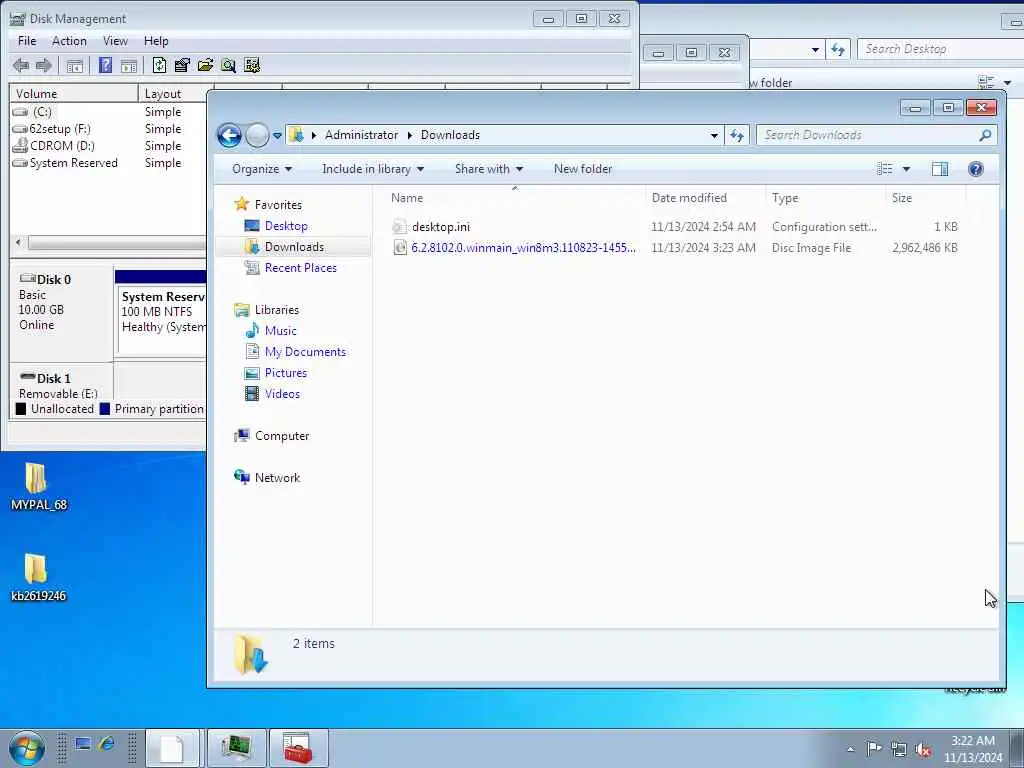Select the (C:) volume row
Viewport: 1024px width, 768px height.
[x=108, y=112]
